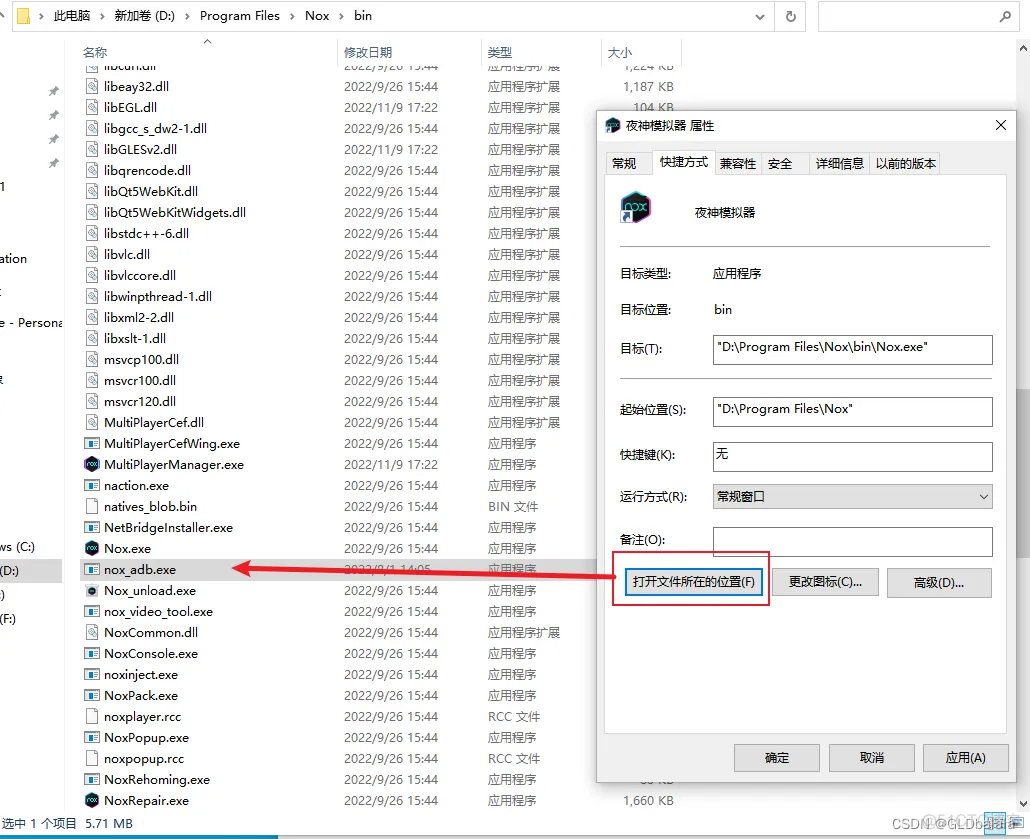Click the nox_adb.exe file icon
The width and height of the screenshot is (1030, 839).
pyautogui.click(x=92, y=570)
